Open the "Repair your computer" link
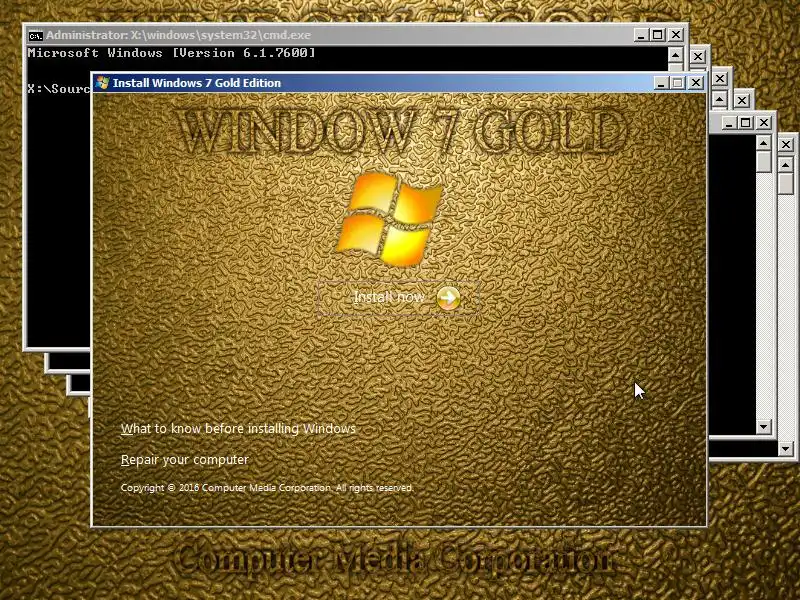800x600 pixels. (185, 460)
